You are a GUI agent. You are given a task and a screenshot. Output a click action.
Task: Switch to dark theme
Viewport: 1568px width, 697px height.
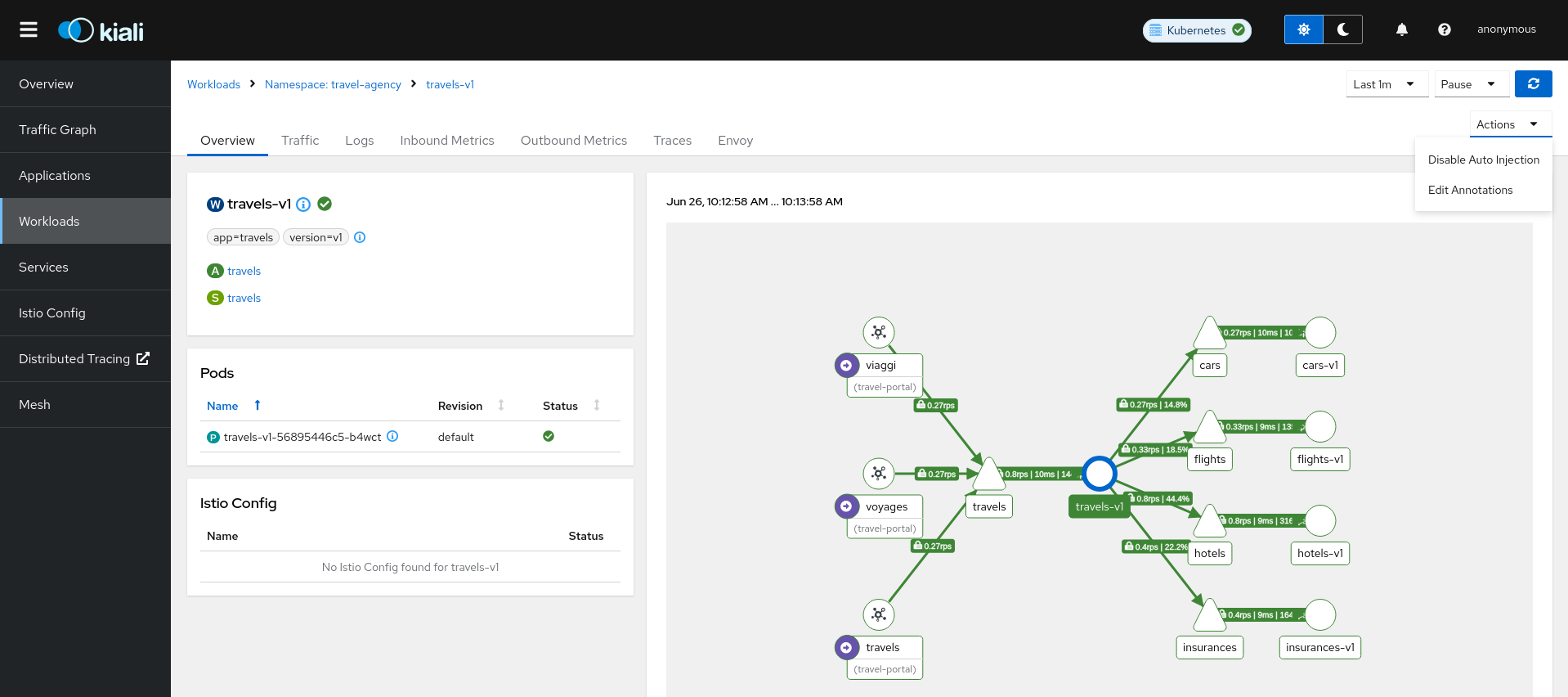[1342, 29]
